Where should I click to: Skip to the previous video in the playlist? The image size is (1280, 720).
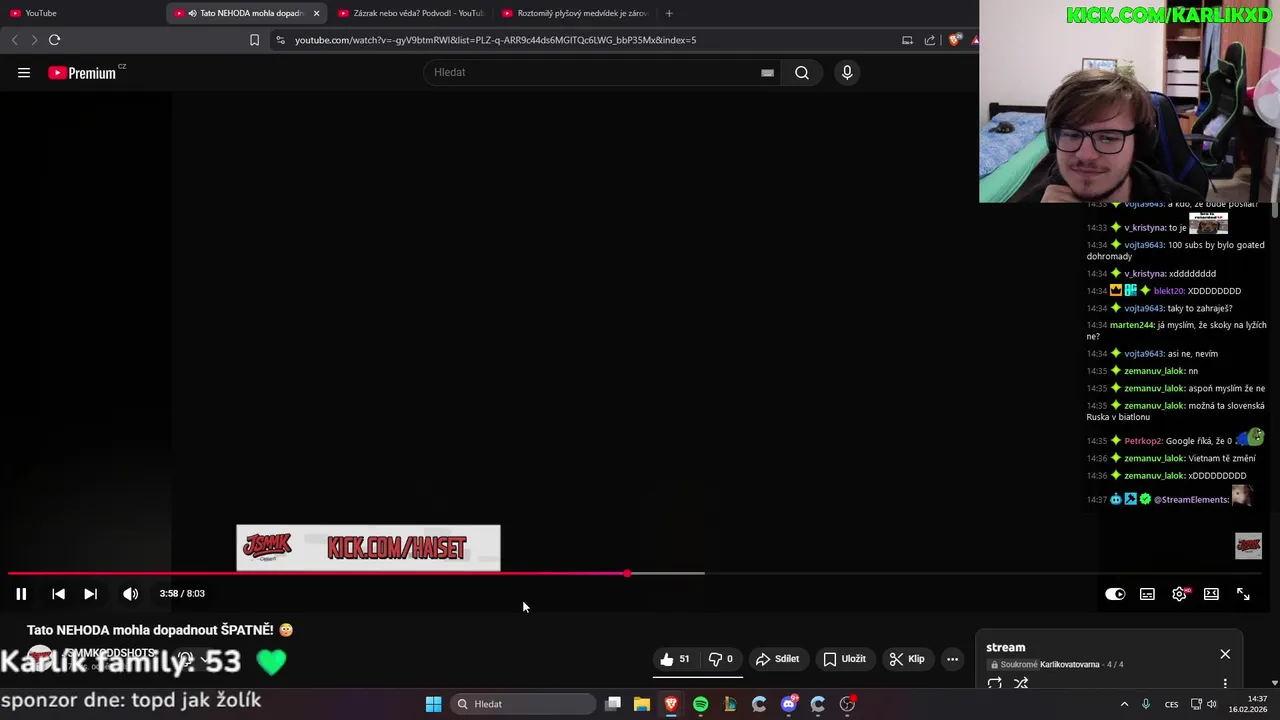click(x=58, y=594)
